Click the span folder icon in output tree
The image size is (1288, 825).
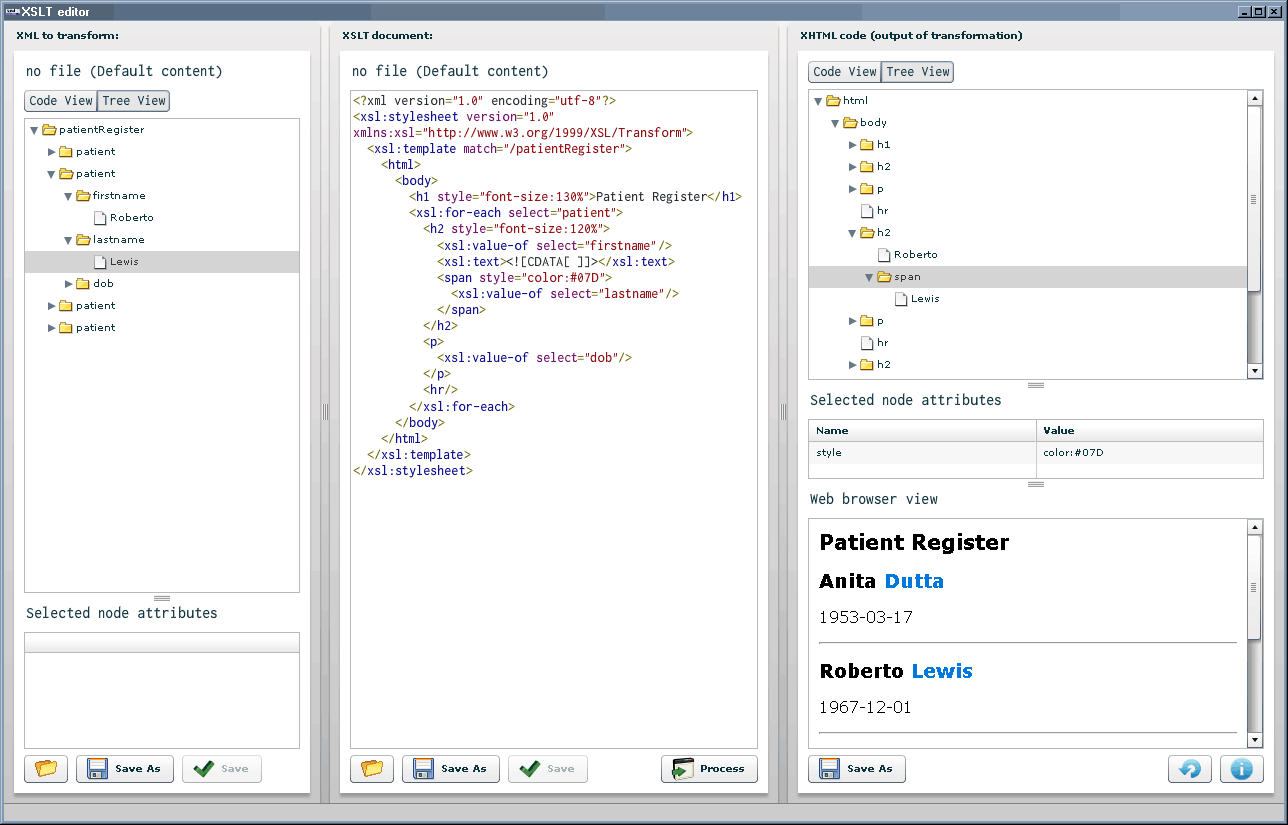[884, 277]
